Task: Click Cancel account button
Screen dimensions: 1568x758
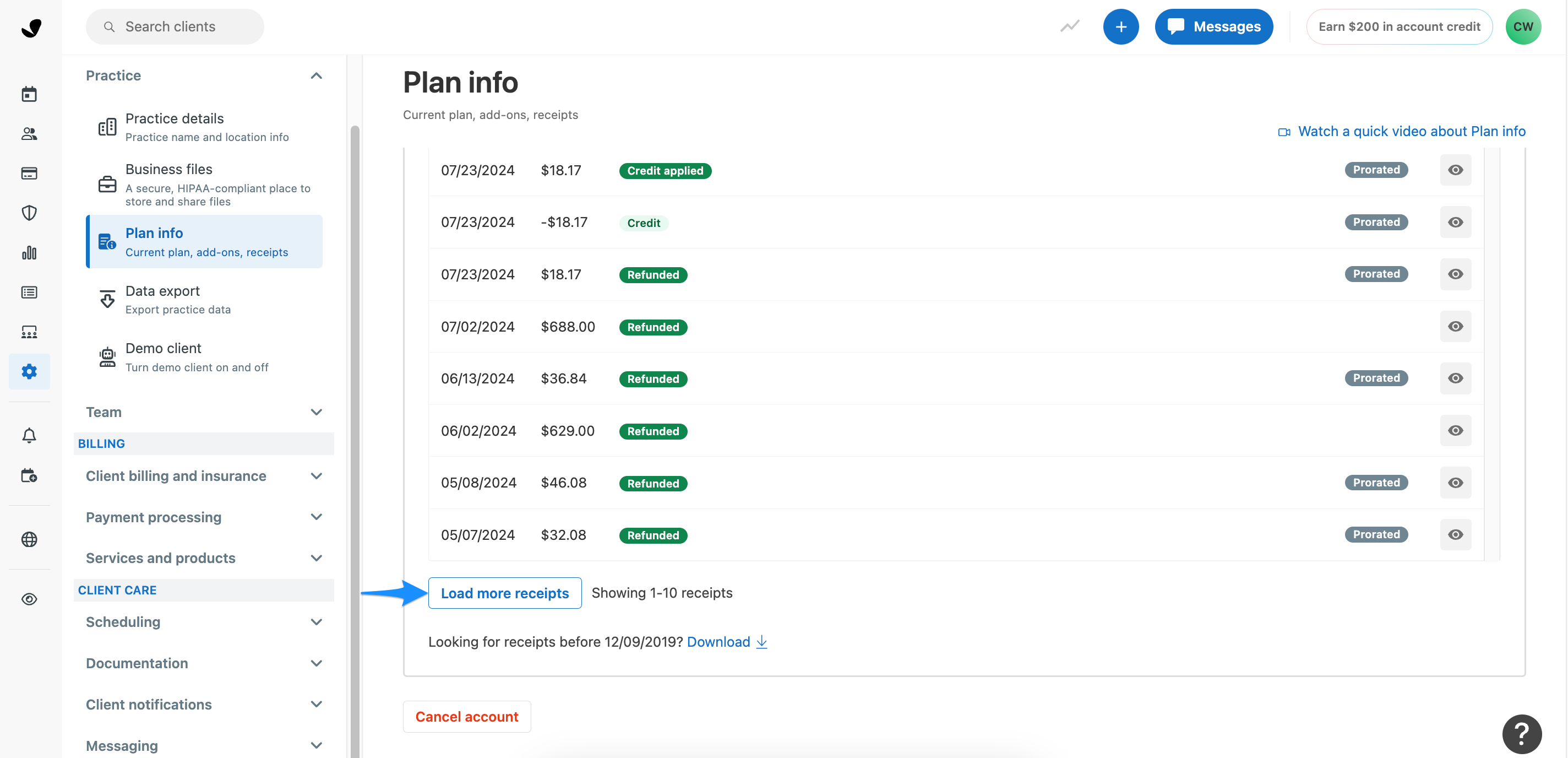Action: click(467, 717)
